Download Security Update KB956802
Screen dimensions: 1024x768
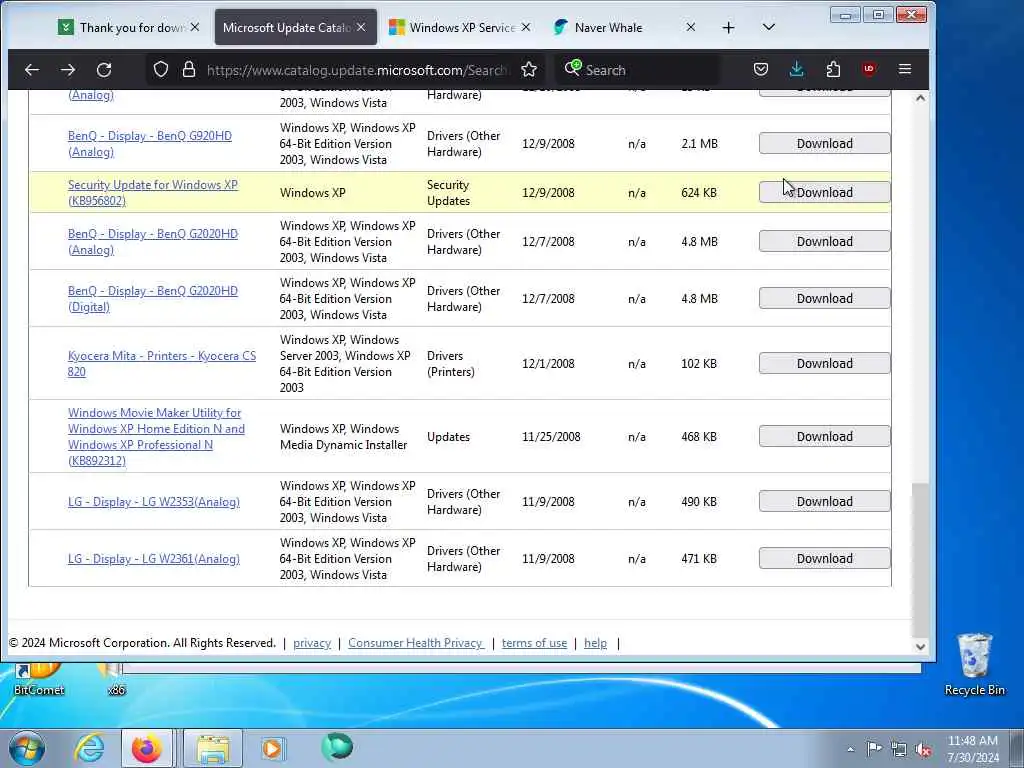tap(824, 193)
